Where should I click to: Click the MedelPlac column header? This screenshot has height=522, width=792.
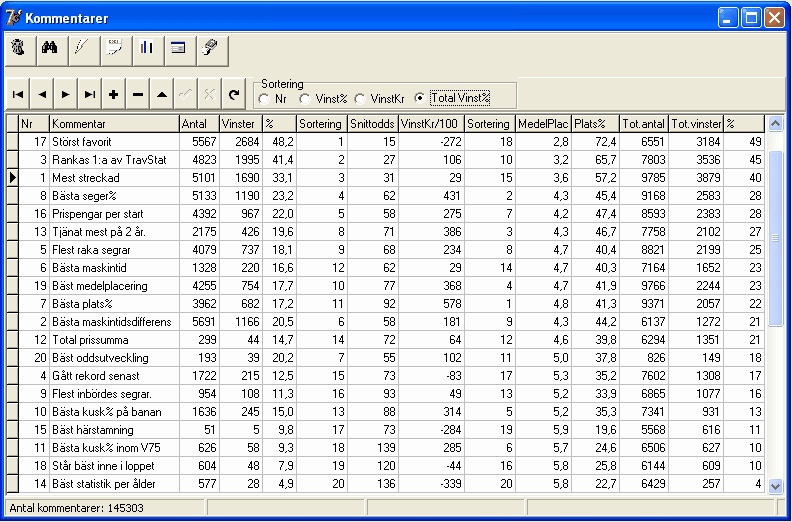click(x=543, y=124)
